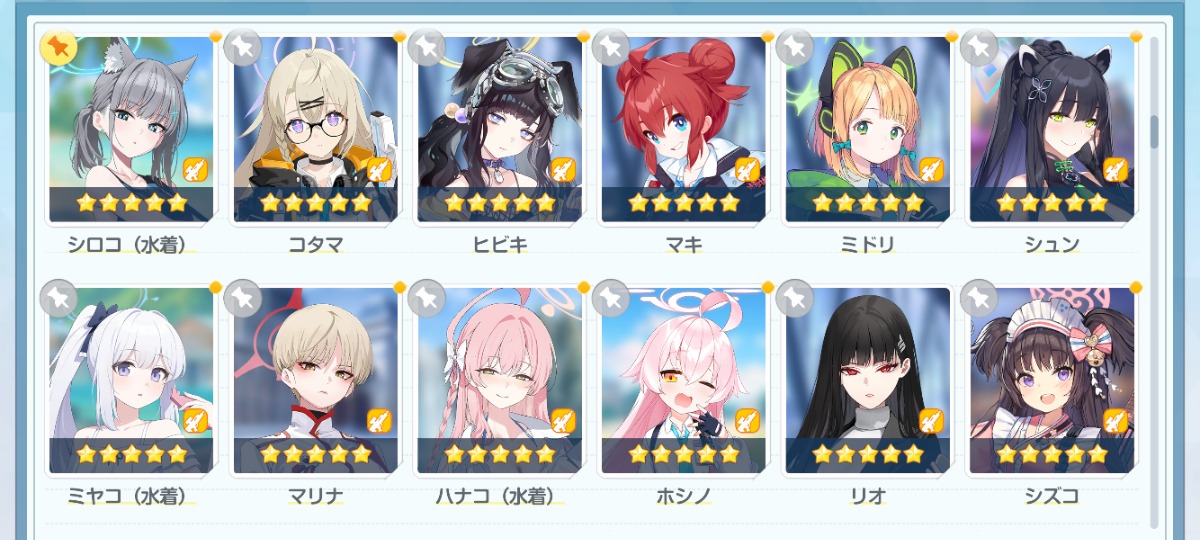Click the pin icon on ホシノ card
The image size is (1200, 540).
tap(610, 298)
